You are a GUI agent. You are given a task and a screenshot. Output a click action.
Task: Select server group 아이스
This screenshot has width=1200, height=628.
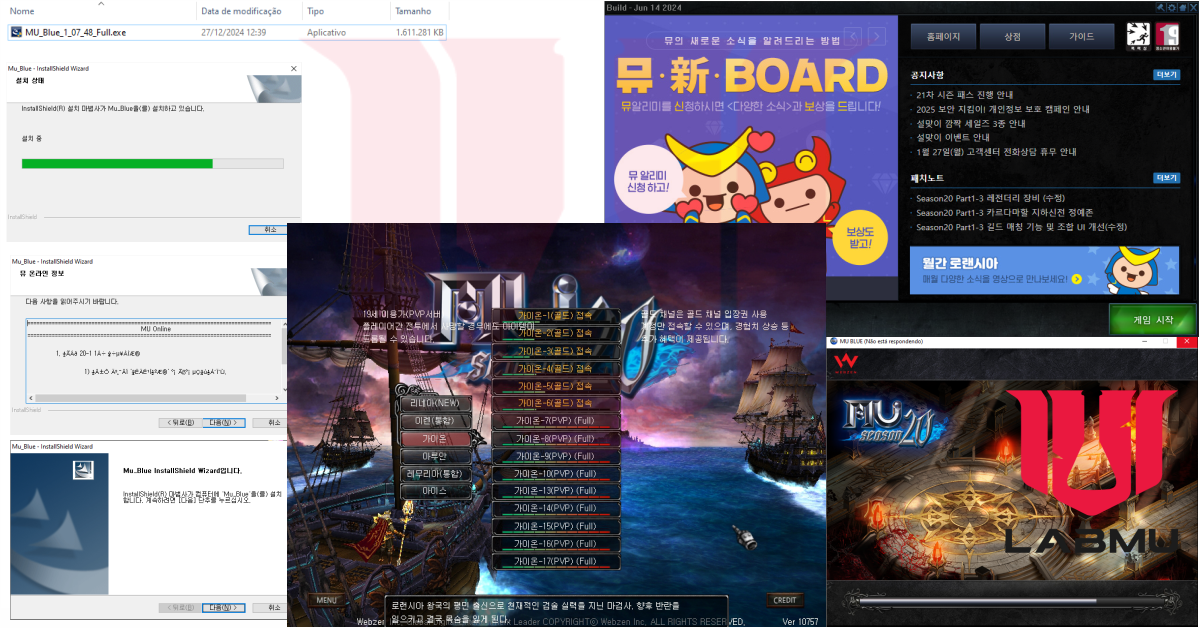435,492
